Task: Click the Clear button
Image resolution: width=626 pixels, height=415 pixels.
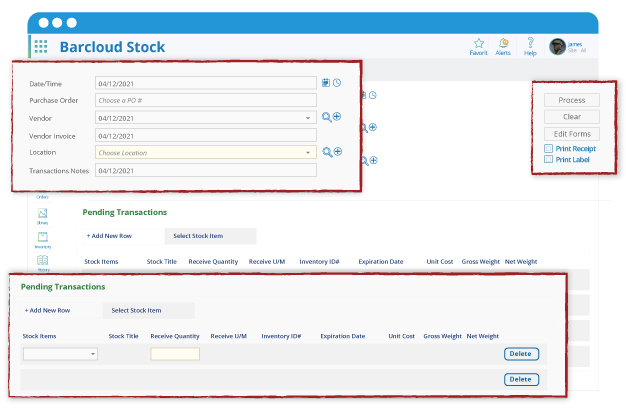Action: [x=572, y=117]
